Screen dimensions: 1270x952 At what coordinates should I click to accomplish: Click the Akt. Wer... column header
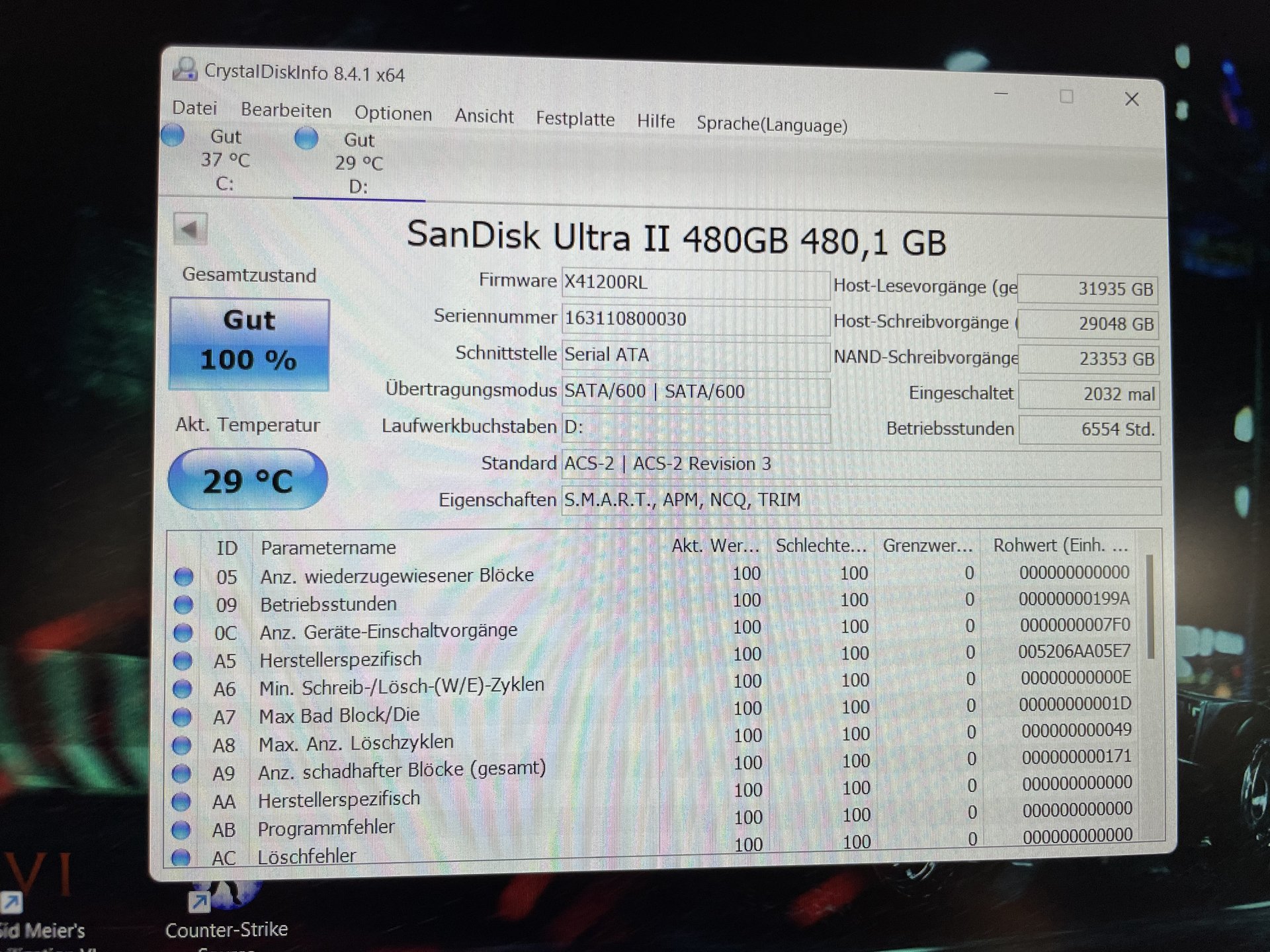click(x=714, y=546)
